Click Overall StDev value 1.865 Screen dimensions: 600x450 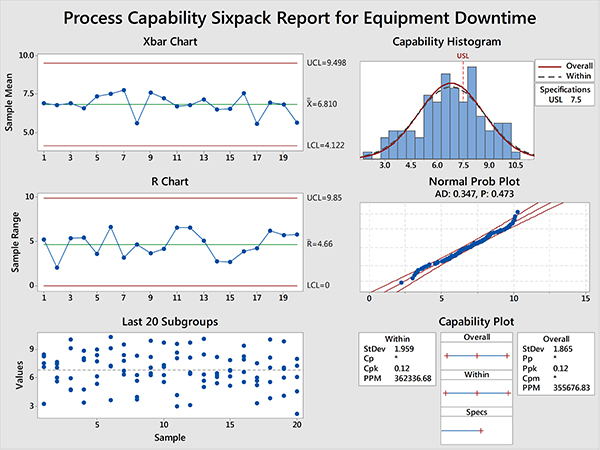[x=563, y=349]
